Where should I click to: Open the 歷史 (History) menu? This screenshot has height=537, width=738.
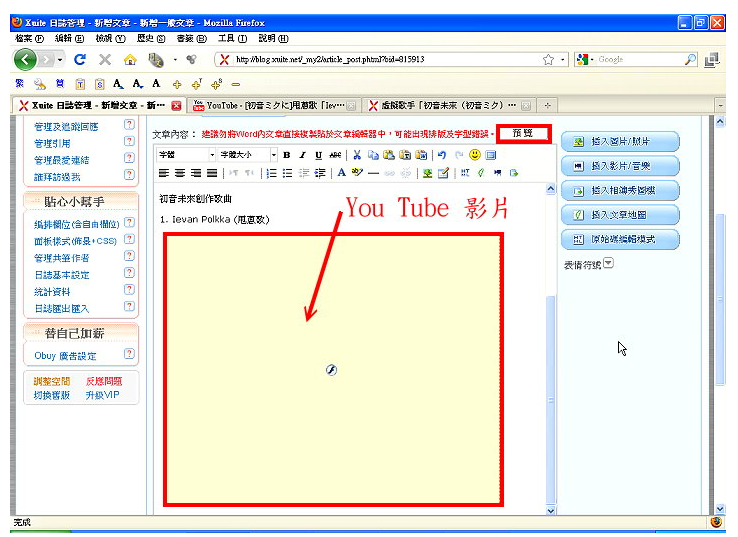pos(151,39)
